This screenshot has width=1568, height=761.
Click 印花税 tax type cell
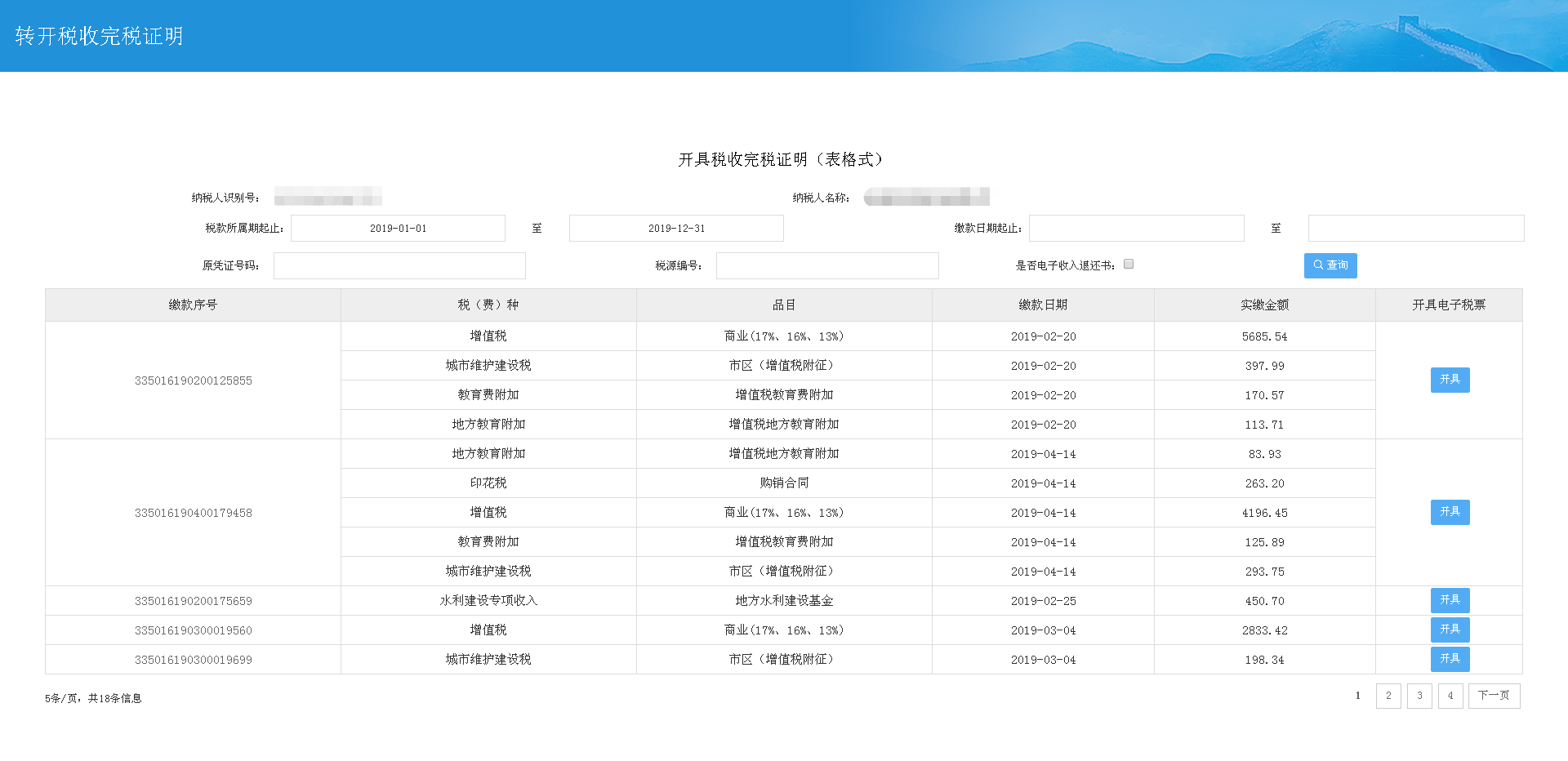[488, 483]
